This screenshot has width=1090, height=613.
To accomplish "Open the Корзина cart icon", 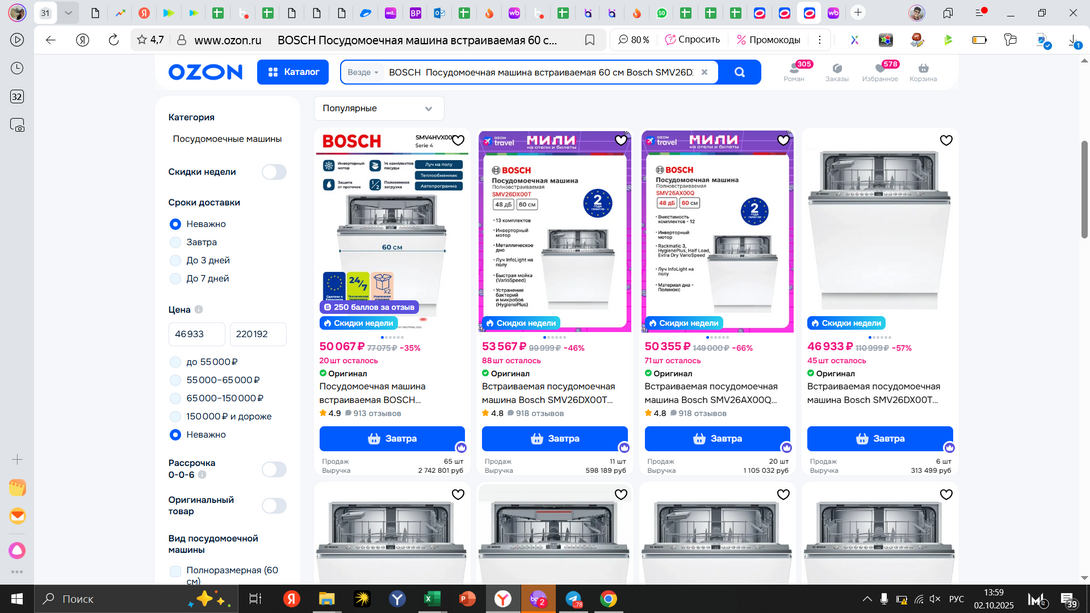I will click(x=923, y=72).
